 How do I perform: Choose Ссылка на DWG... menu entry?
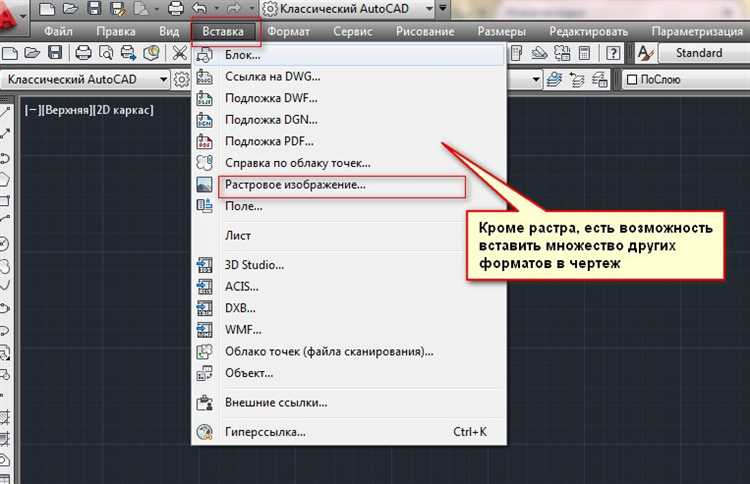click(349, 77)
